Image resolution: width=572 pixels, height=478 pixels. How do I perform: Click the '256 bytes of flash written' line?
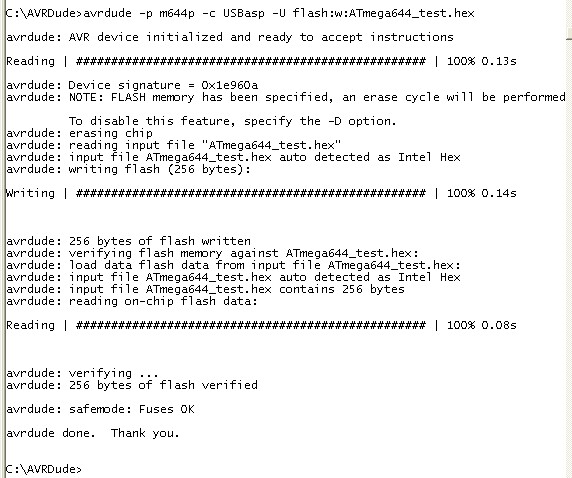click(x=128, y=241)
